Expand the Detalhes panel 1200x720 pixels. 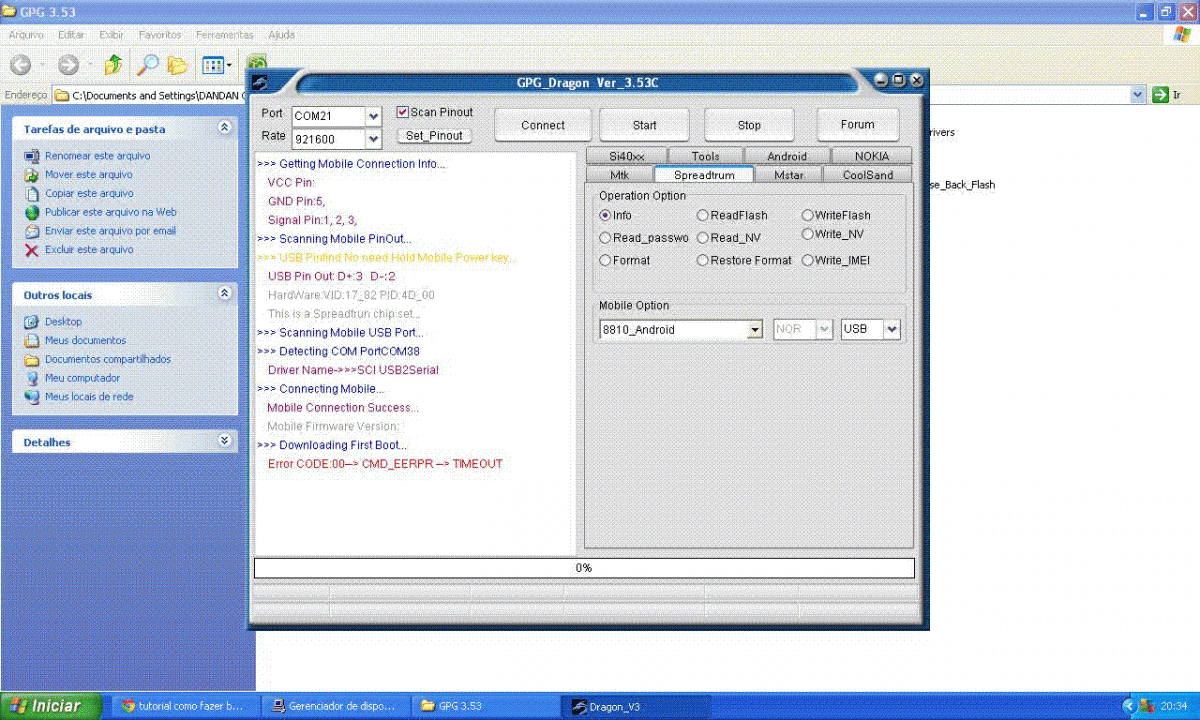[x=224, y=441]
